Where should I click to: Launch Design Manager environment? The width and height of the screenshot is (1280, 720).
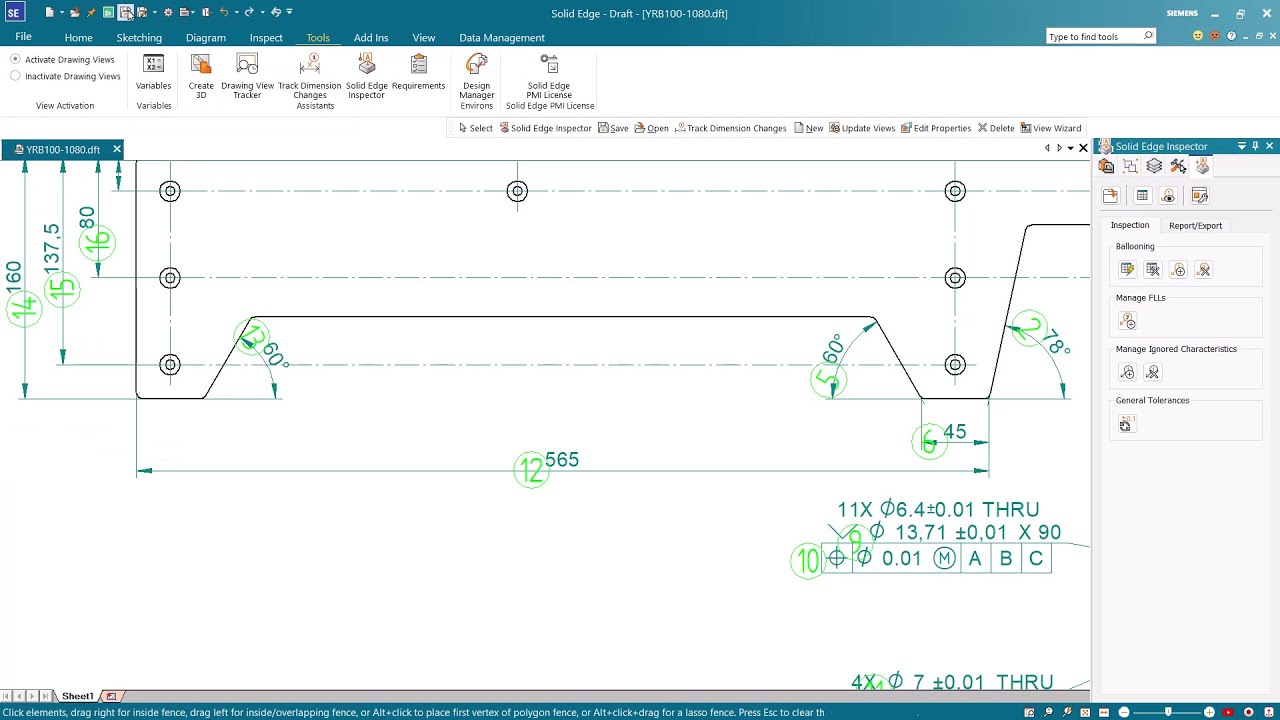[x=477, y=76]
